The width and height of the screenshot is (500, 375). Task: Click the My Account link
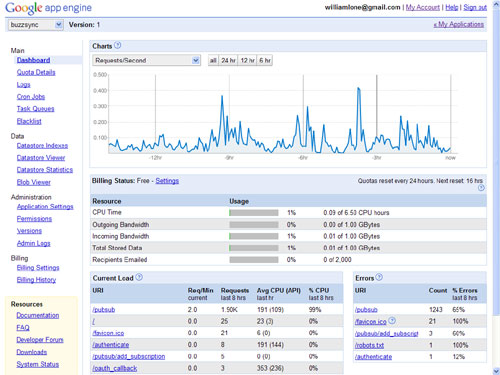point(423,7)
